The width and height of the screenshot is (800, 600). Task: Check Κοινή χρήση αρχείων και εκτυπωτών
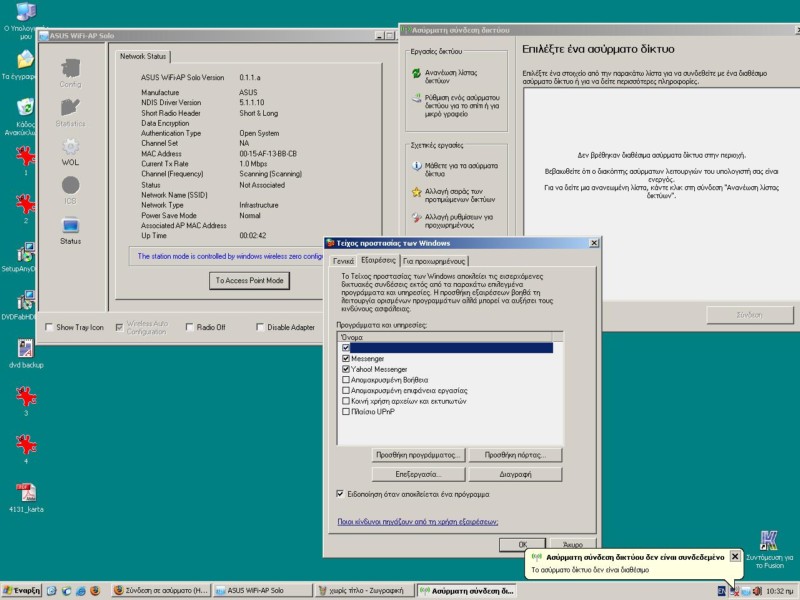coord(346,401)
